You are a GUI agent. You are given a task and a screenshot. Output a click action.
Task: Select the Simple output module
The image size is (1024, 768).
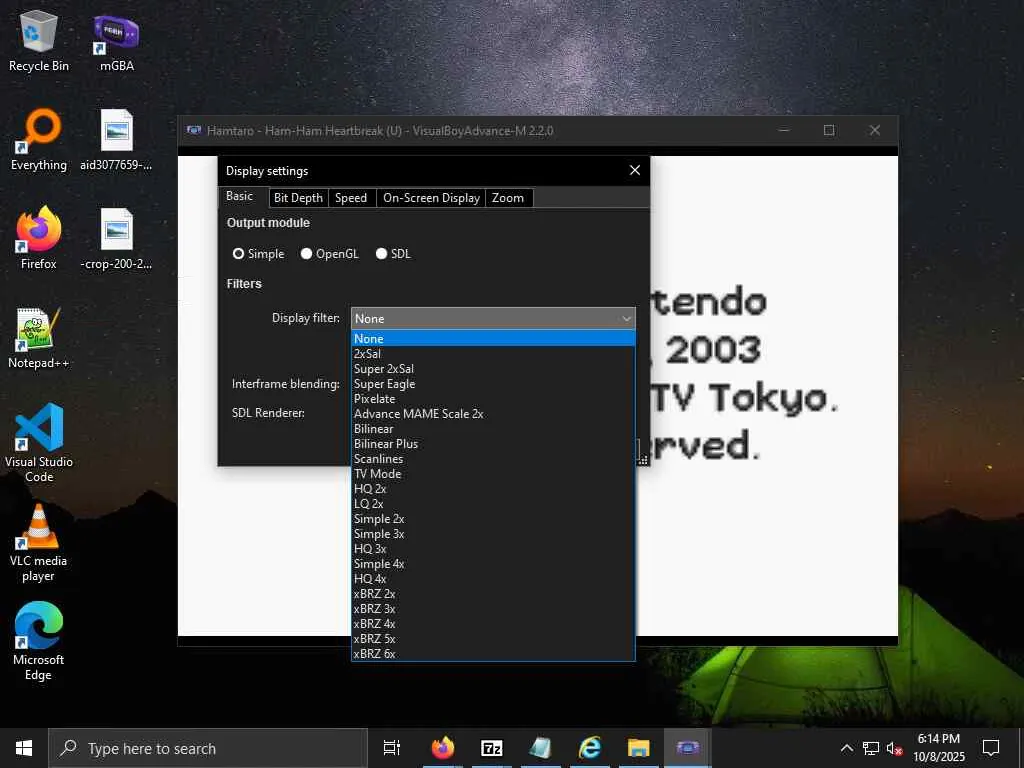pos(258,253)
